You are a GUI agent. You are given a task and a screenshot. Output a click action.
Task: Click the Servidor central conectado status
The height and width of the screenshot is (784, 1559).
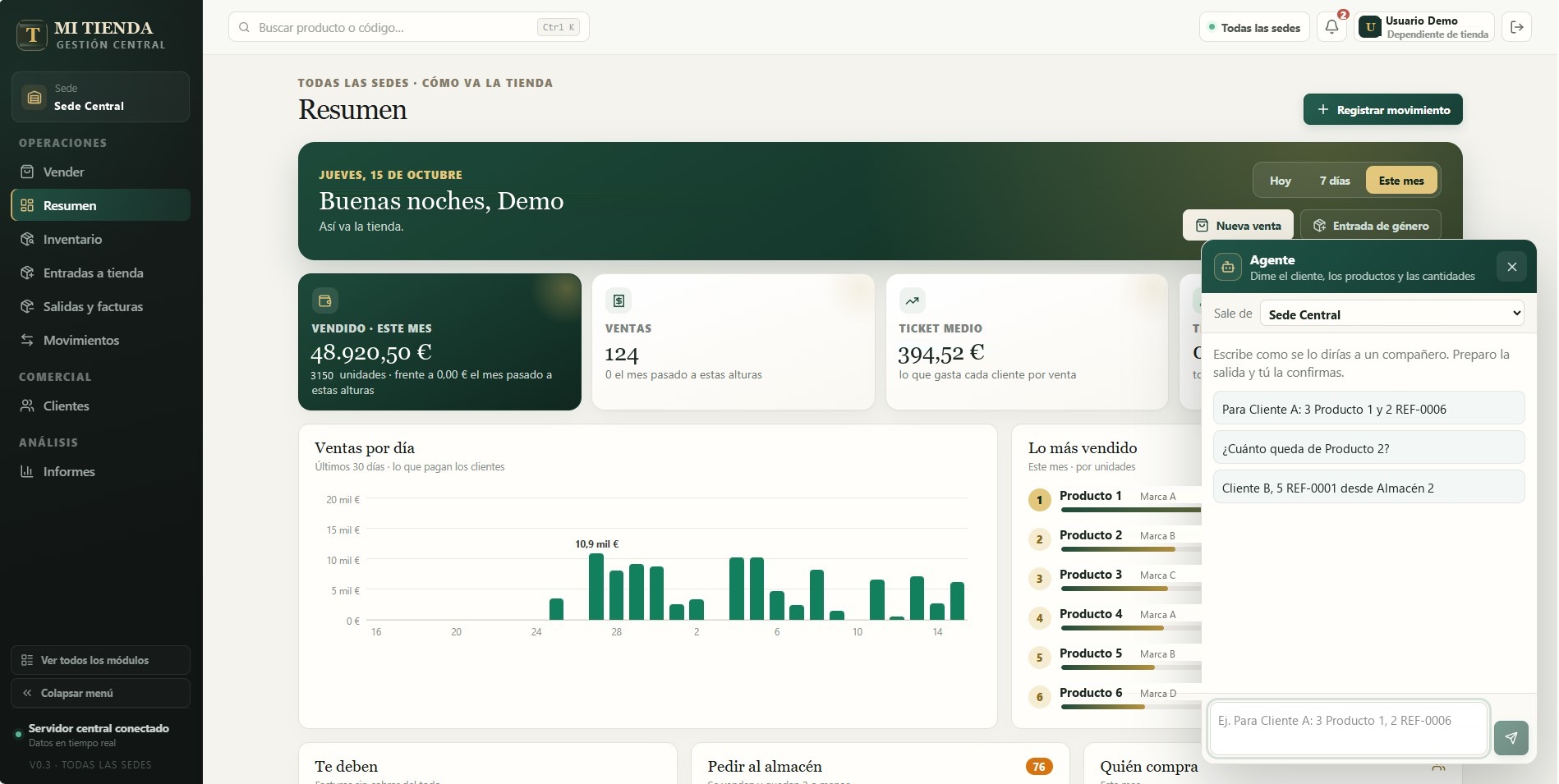(x=92, y=735)
